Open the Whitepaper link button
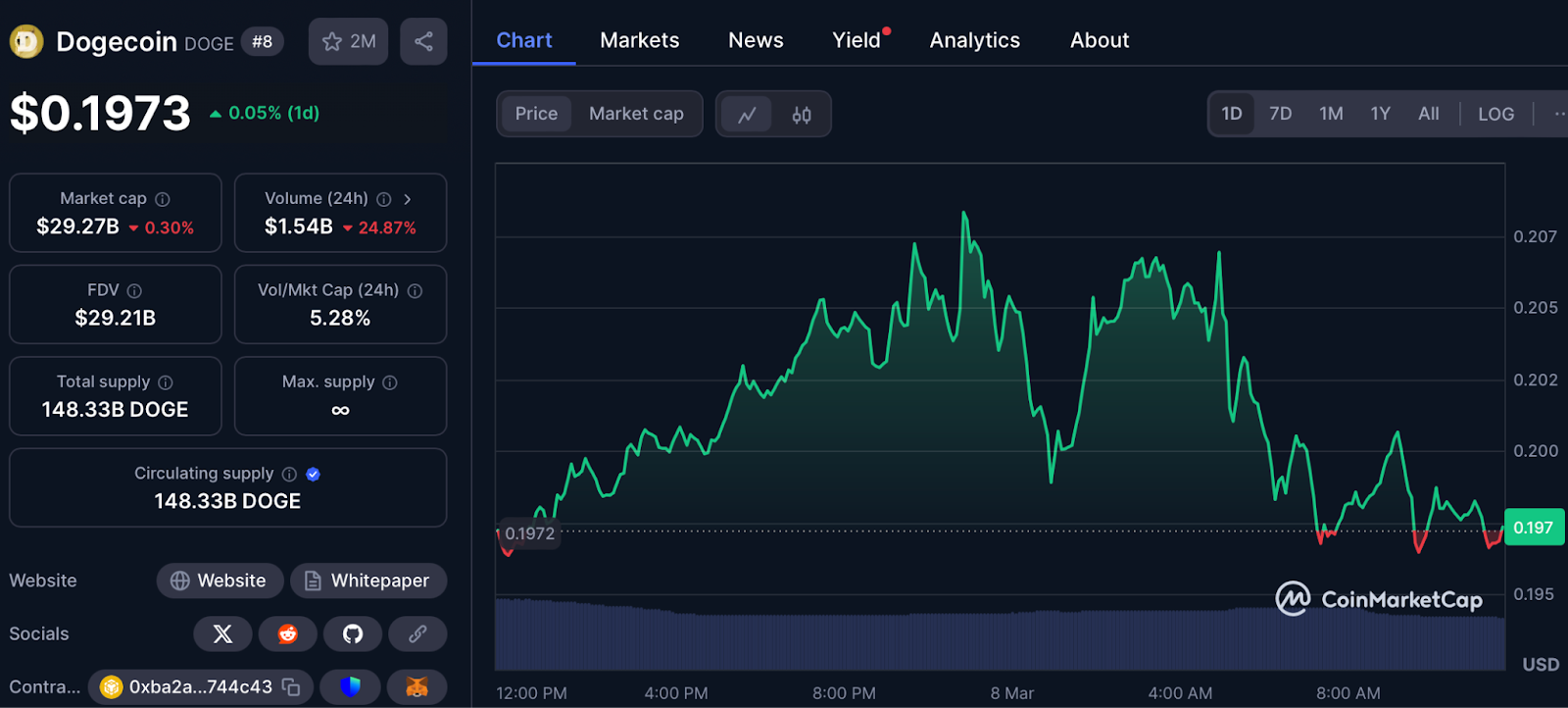 coord(368,581)
